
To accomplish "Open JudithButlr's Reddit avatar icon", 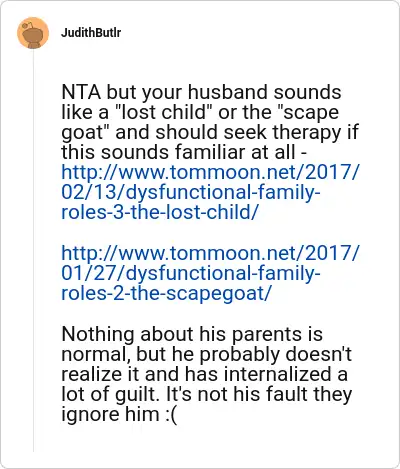I will [33, 33].
